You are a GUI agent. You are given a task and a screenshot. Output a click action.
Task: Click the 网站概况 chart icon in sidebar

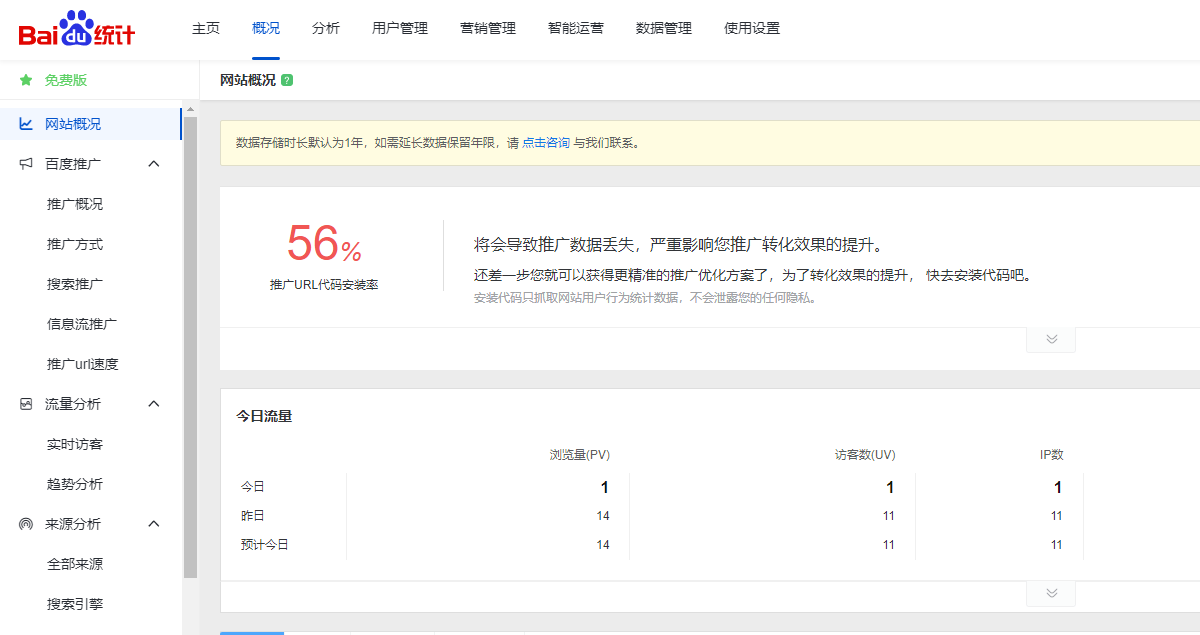[26, 124]
